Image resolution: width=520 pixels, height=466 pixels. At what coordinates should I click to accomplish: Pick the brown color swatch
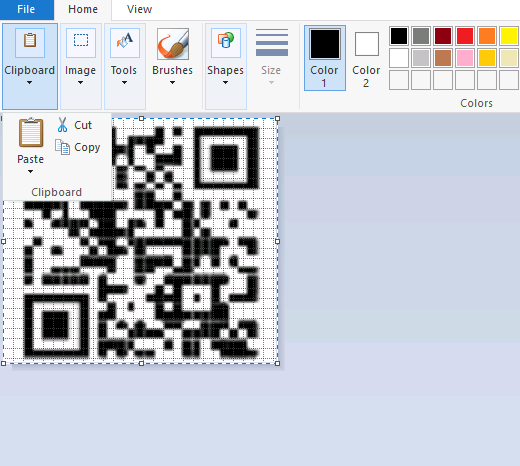click(x=443, y=58)
